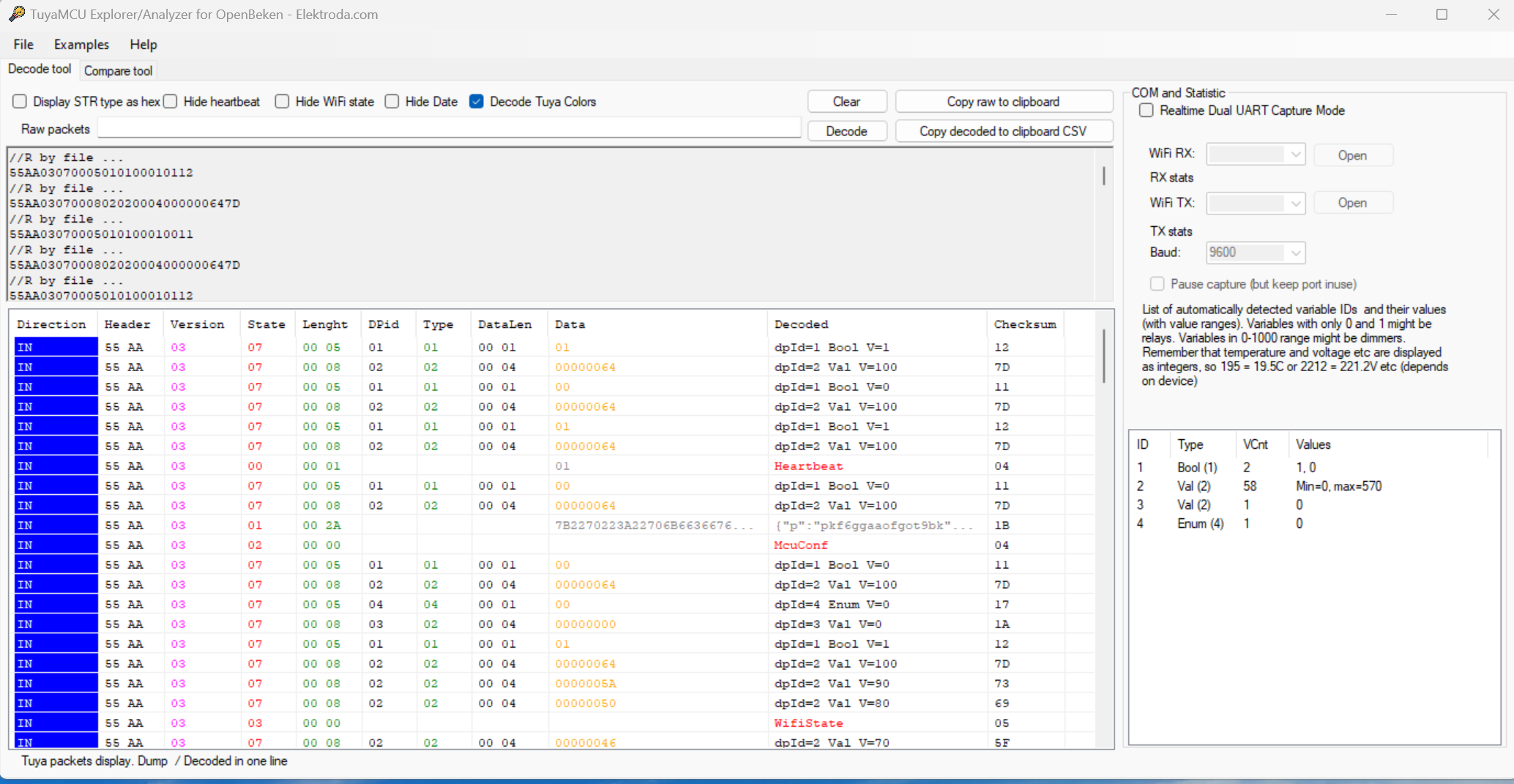Click the Clear button
The height and width of the screenshot is (784, 1514).
(847, 102)
